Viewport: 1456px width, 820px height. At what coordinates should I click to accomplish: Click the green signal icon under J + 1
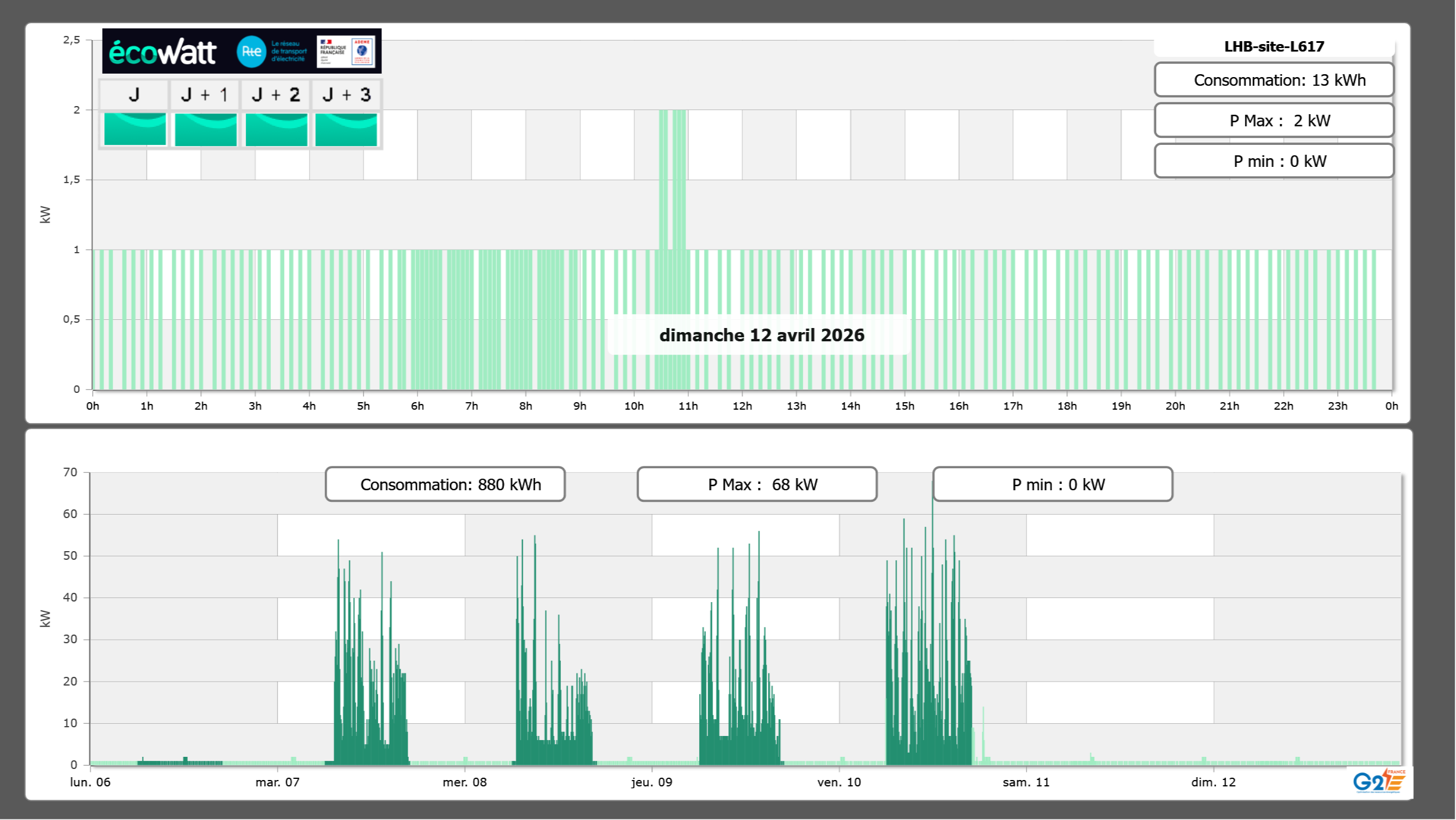(x=205, y=129)
